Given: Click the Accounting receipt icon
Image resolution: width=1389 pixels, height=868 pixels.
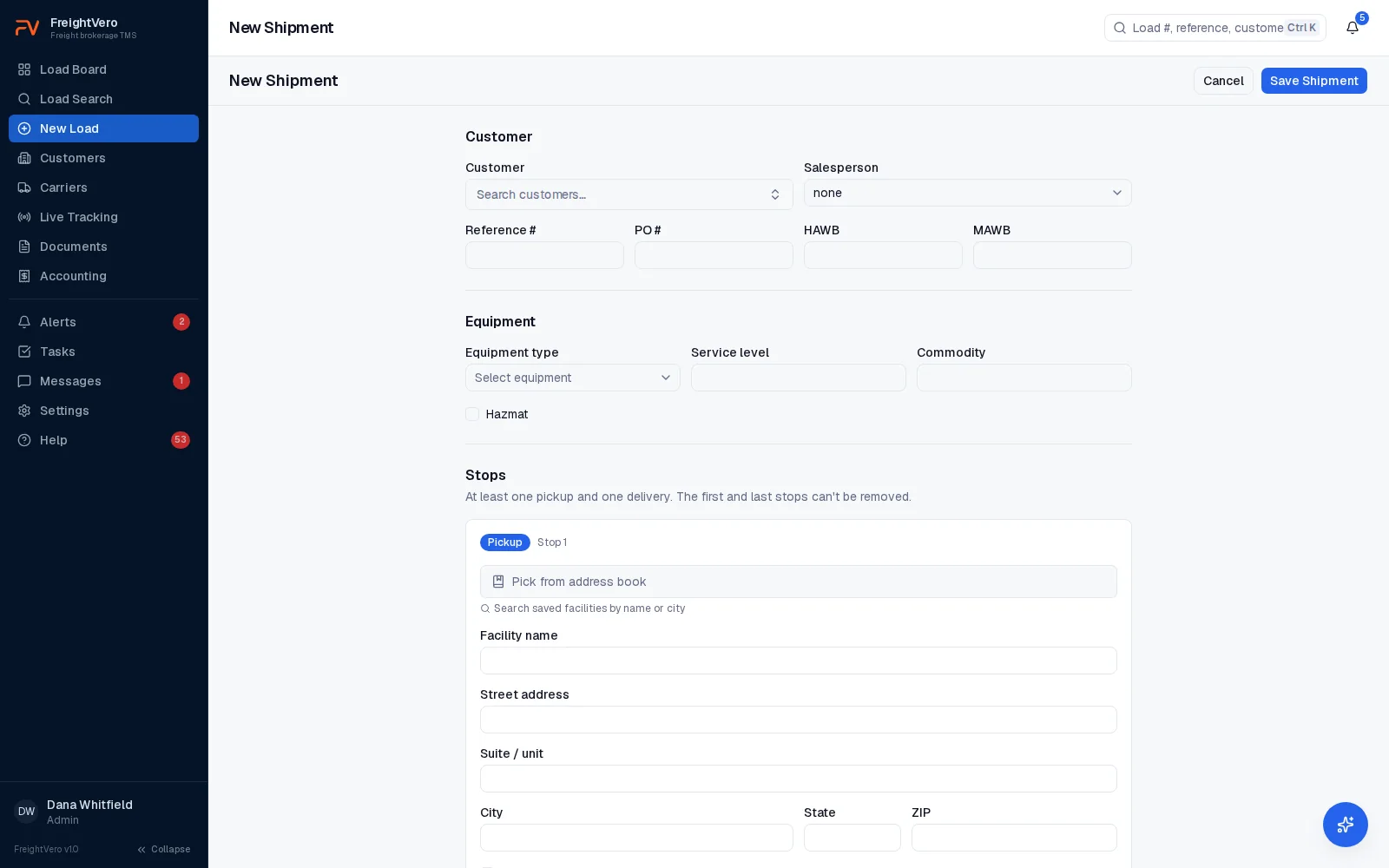Looking at the screenshot, I should click(24, 276).
